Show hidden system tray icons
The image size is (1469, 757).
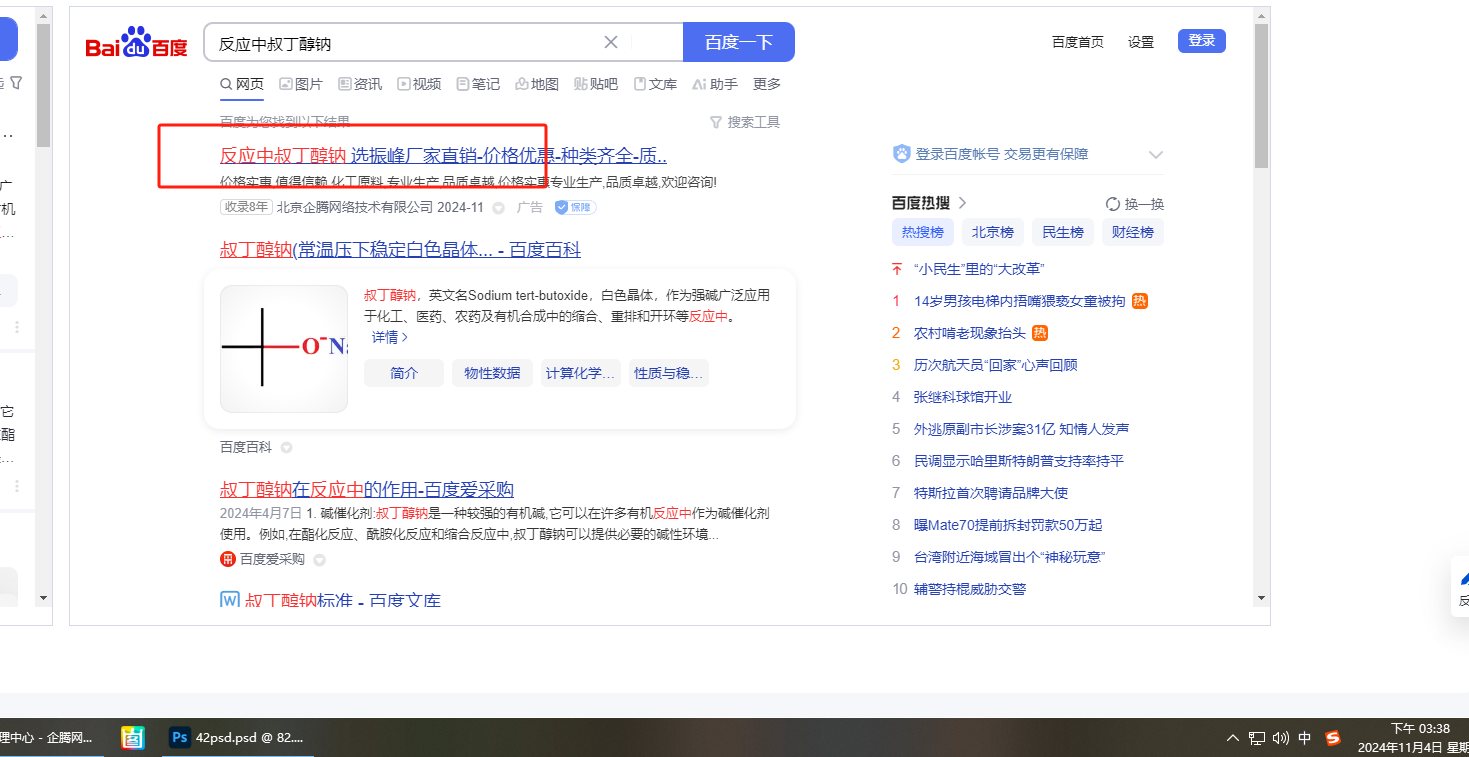coord(1233,738)
